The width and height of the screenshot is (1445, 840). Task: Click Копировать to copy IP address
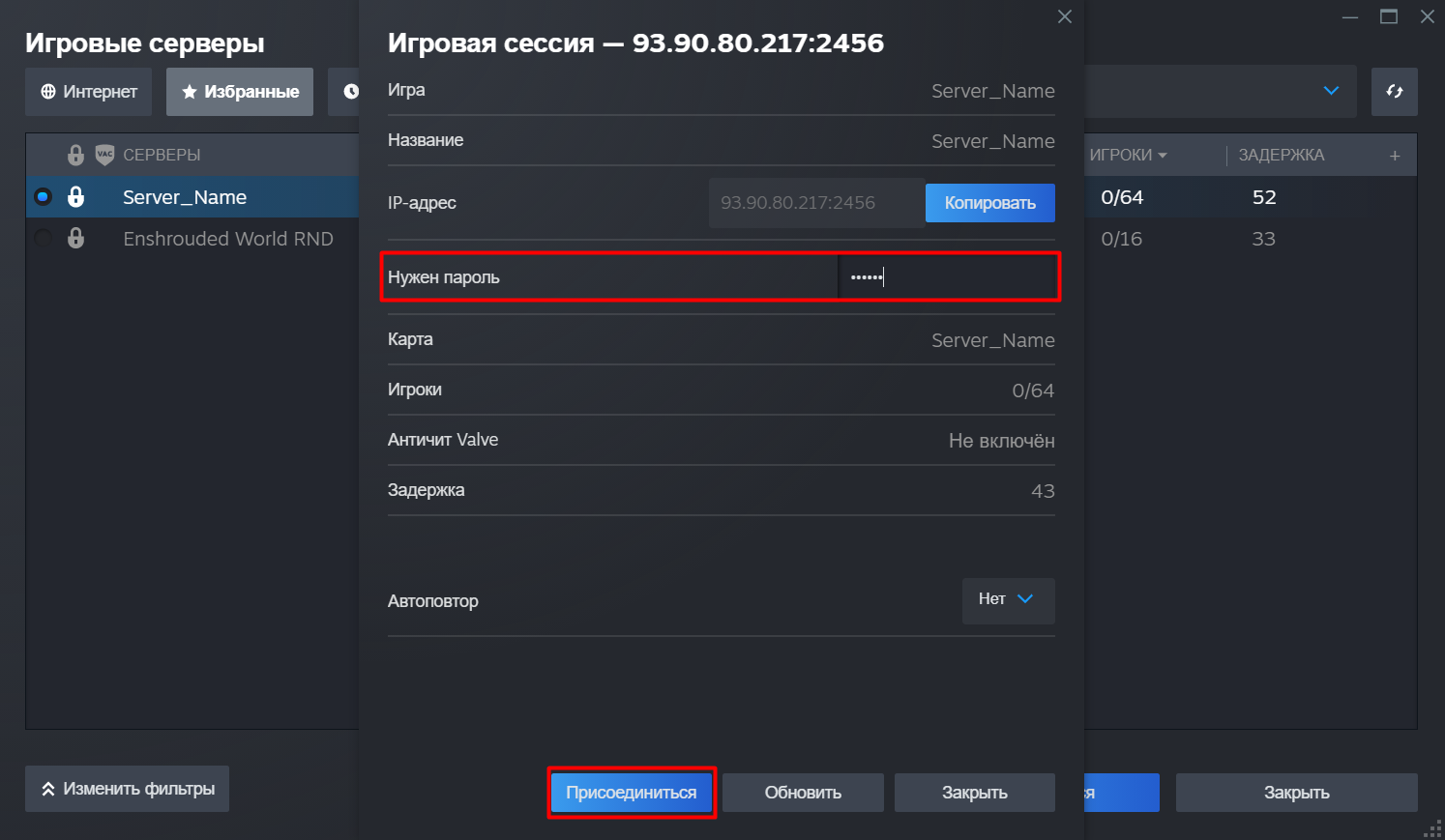(x=990, y=203)
